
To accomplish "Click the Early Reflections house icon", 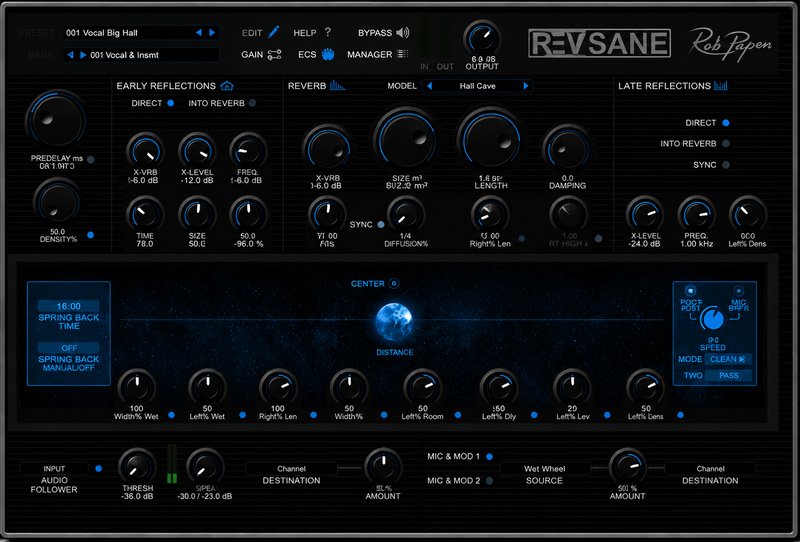I will (227, 86).
